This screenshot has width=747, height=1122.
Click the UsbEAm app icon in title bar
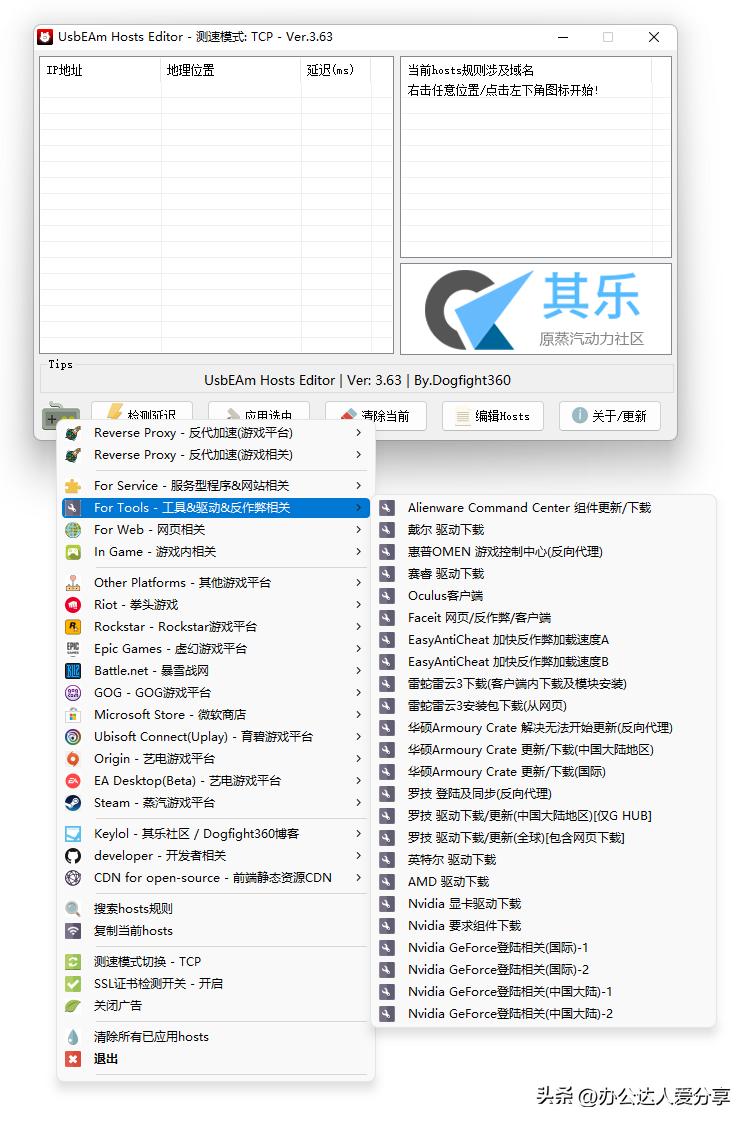coord(46,36)
